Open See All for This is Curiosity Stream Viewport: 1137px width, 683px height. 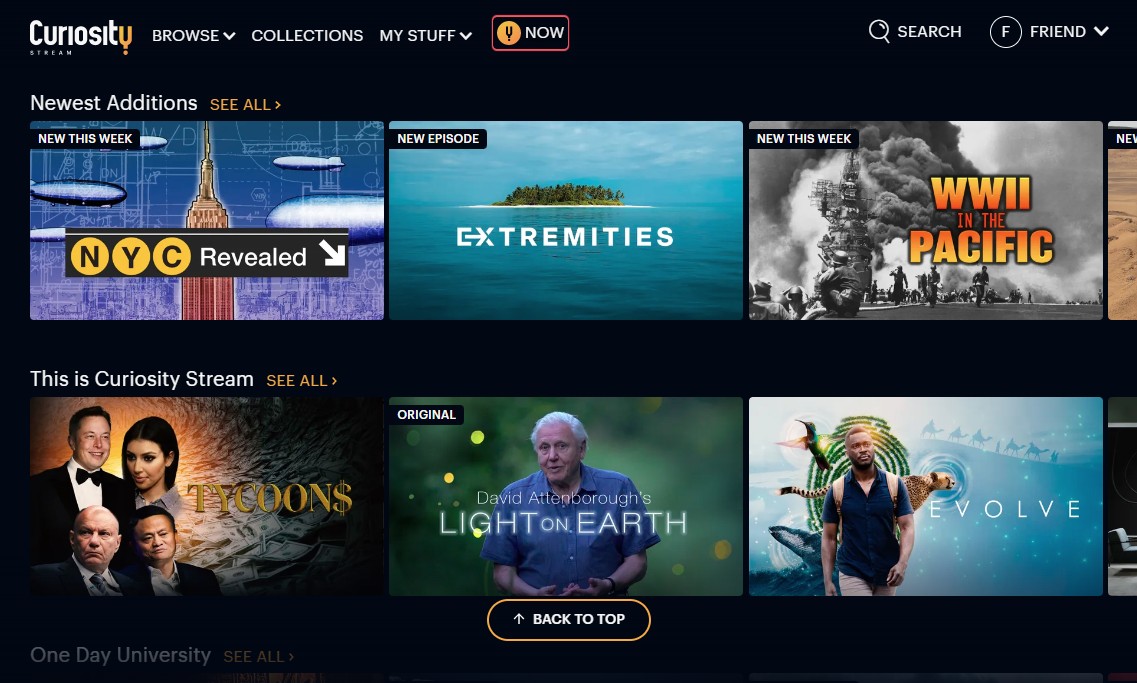pos(301,381)
